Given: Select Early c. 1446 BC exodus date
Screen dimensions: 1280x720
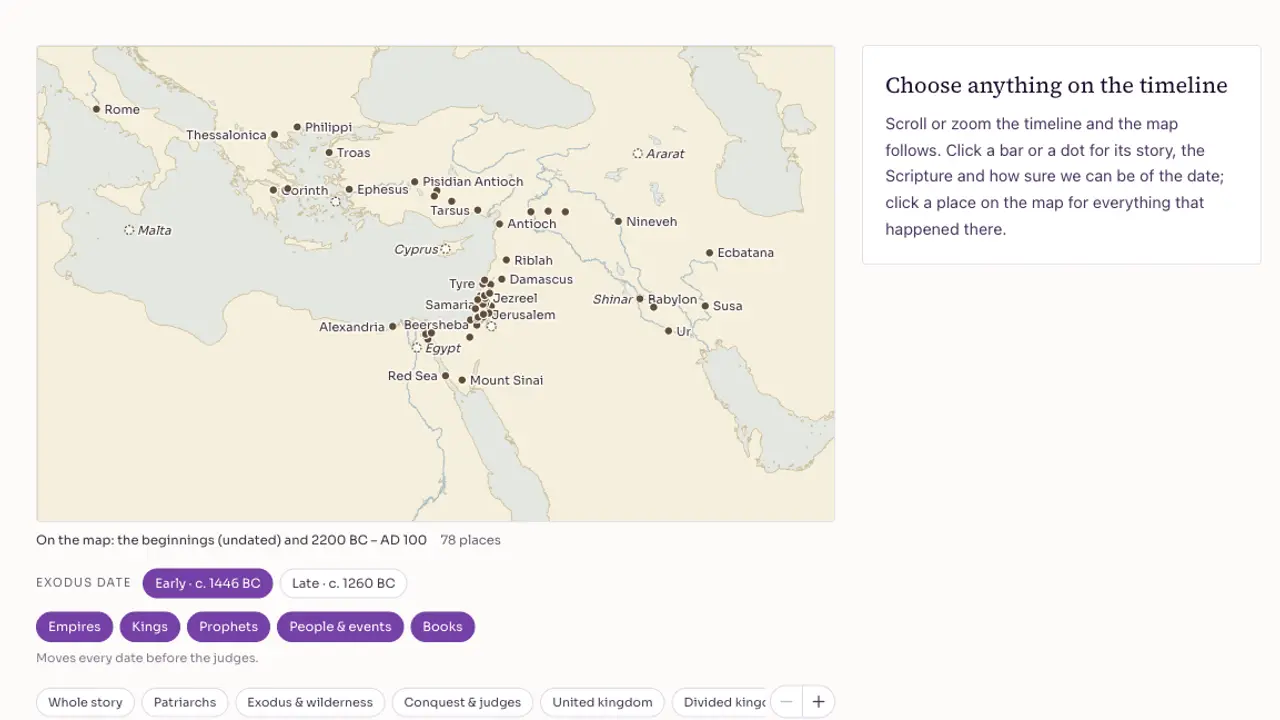Looking at the screenshot, I should click(x=208, y=583).
